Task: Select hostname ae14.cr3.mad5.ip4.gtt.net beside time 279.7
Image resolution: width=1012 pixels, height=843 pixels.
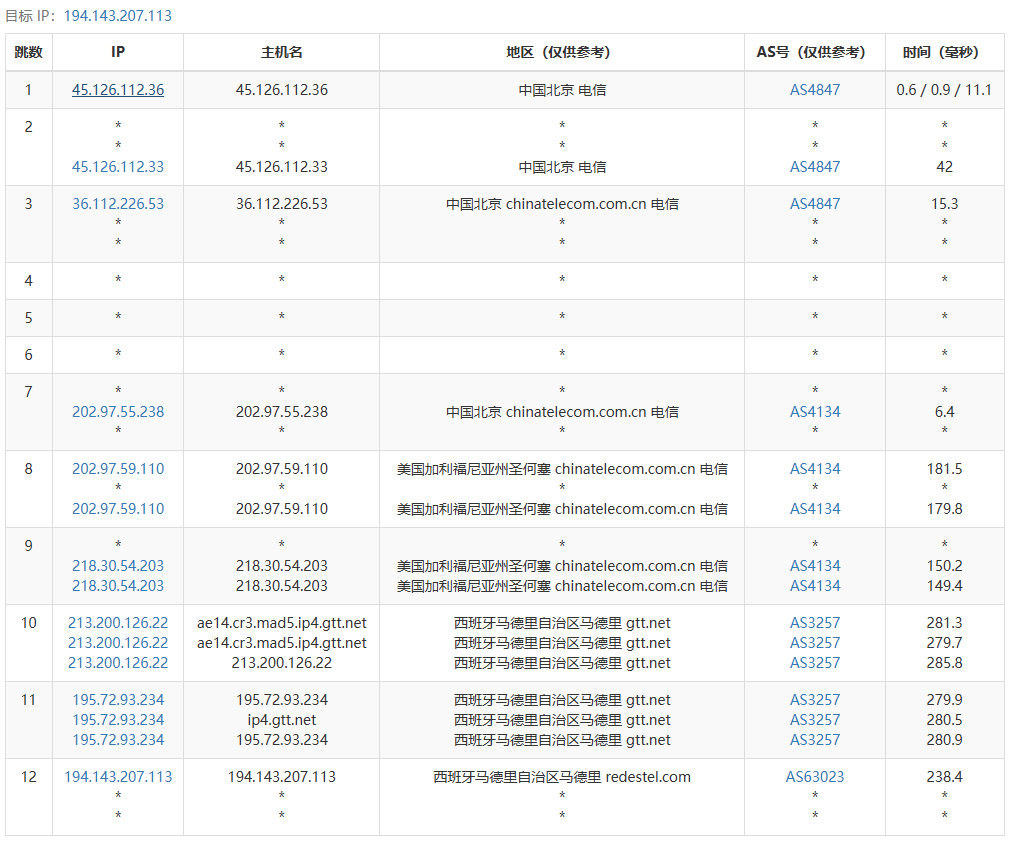Action: (281, 643)
